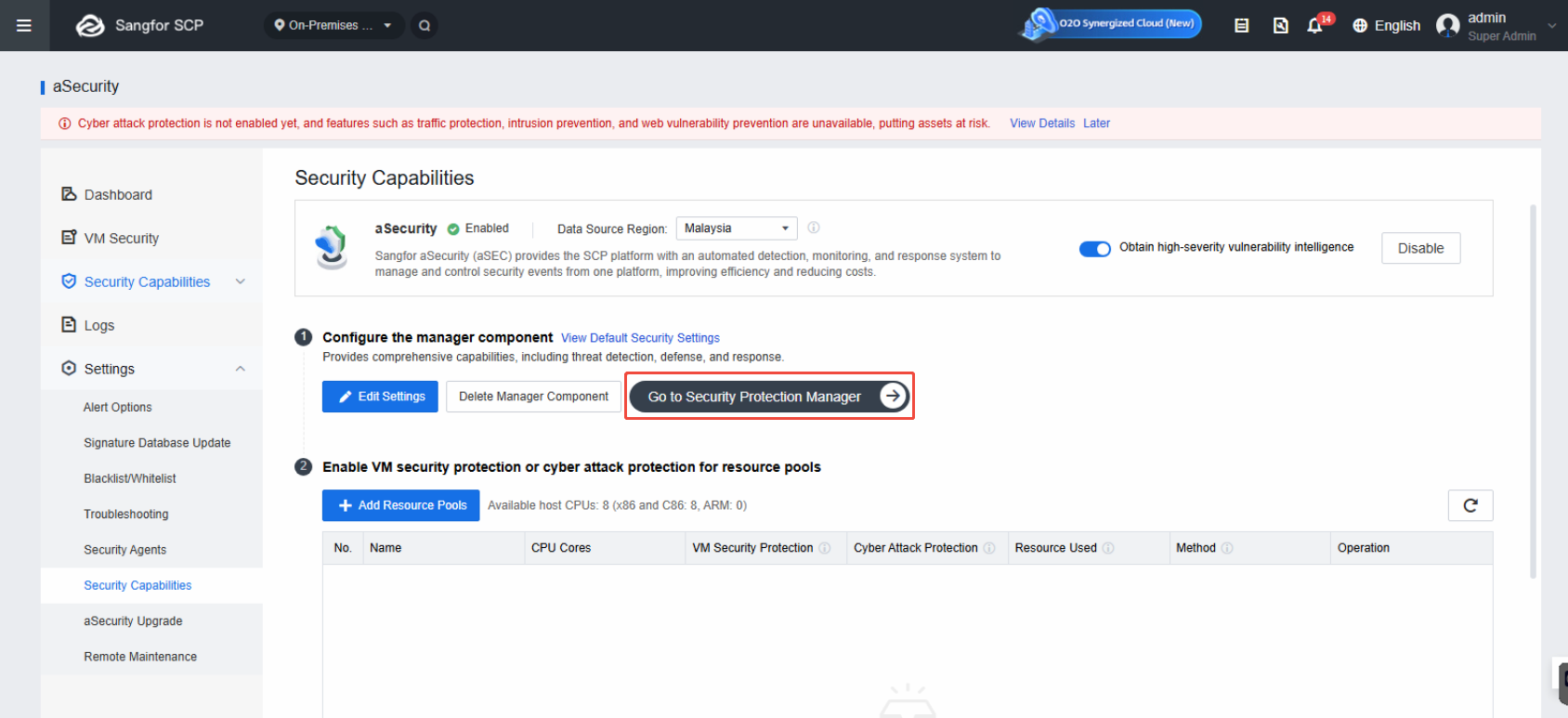1568x718 pixels.
Task: Click View Details in warning banner
Action: coord(1042,123)
